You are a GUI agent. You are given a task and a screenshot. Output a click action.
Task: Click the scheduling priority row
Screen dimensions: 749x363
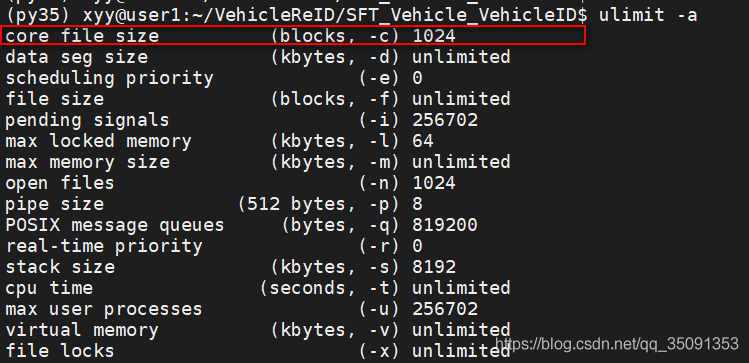(x=214, y=78)
